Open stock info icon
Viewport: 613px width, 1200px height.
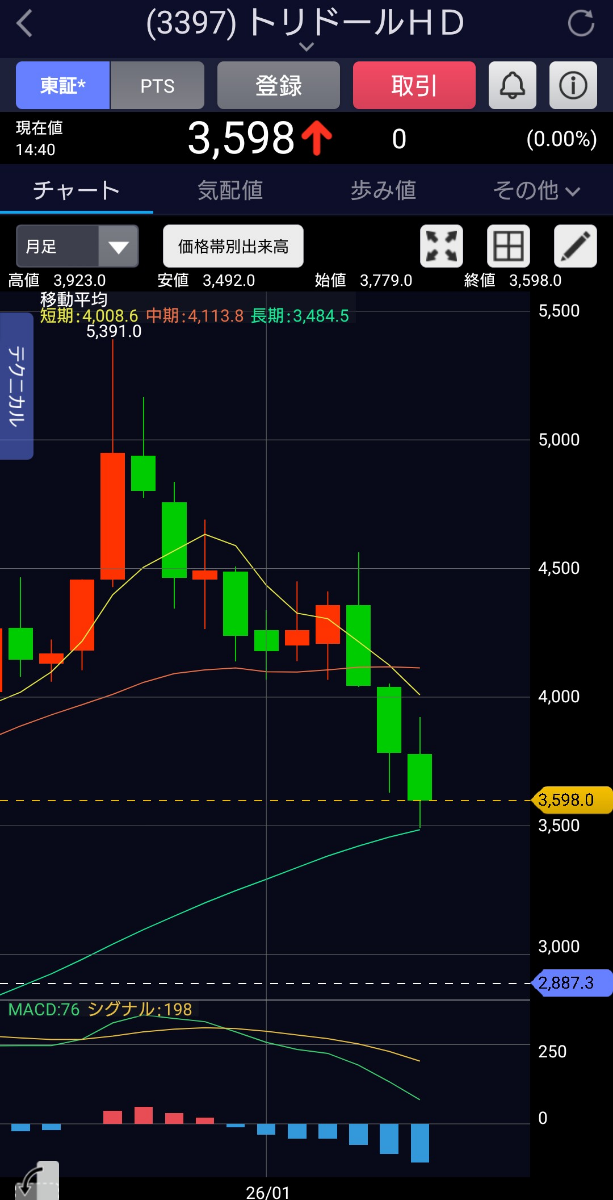[x=573, y=86]
